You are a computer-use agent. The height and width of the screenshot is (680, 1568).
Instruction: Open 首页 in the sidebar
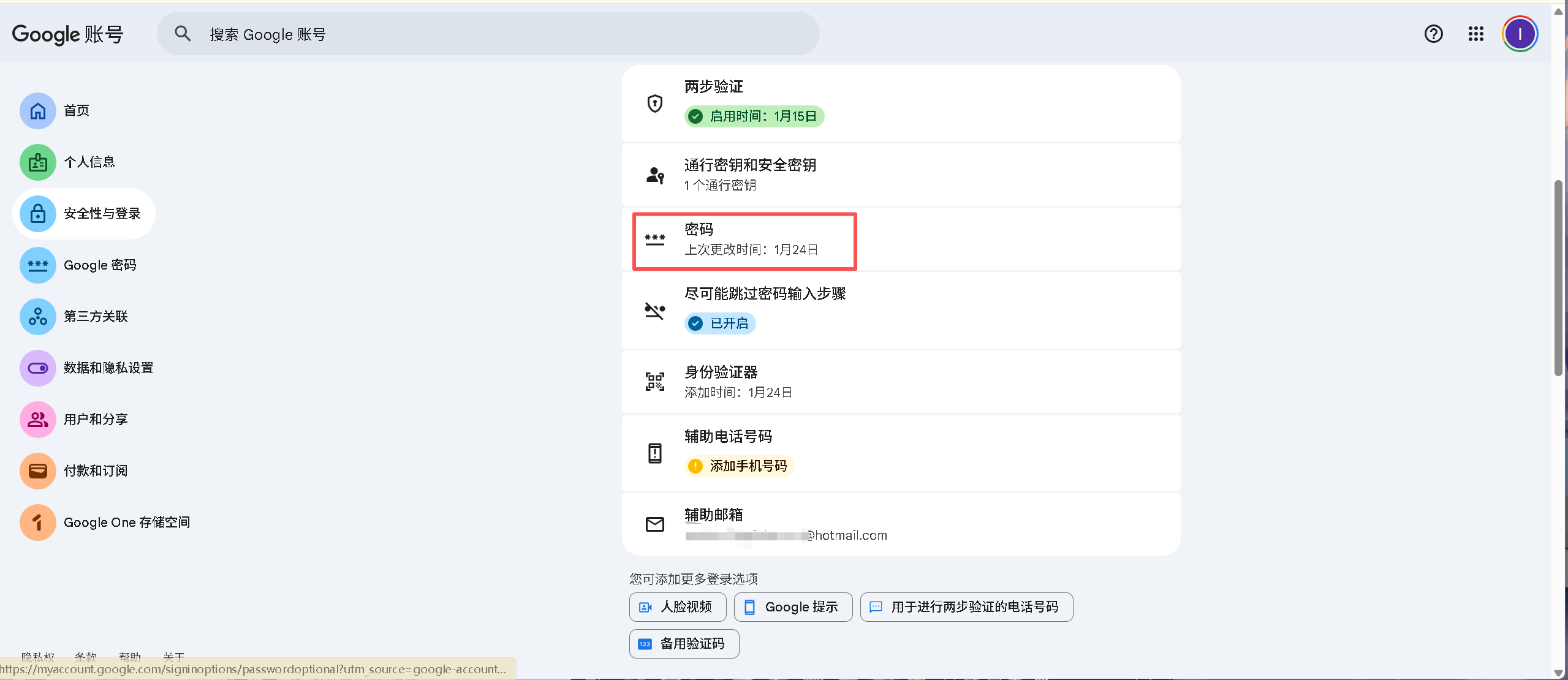(76, 110)
